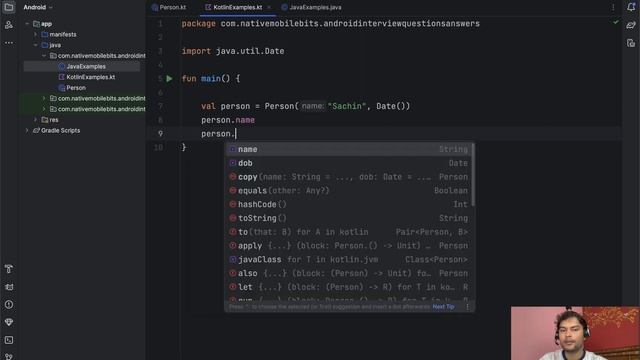Choose copy(...) completion suggestion
The width and height of the screenshot is (640, 360).
pos(349,177)
